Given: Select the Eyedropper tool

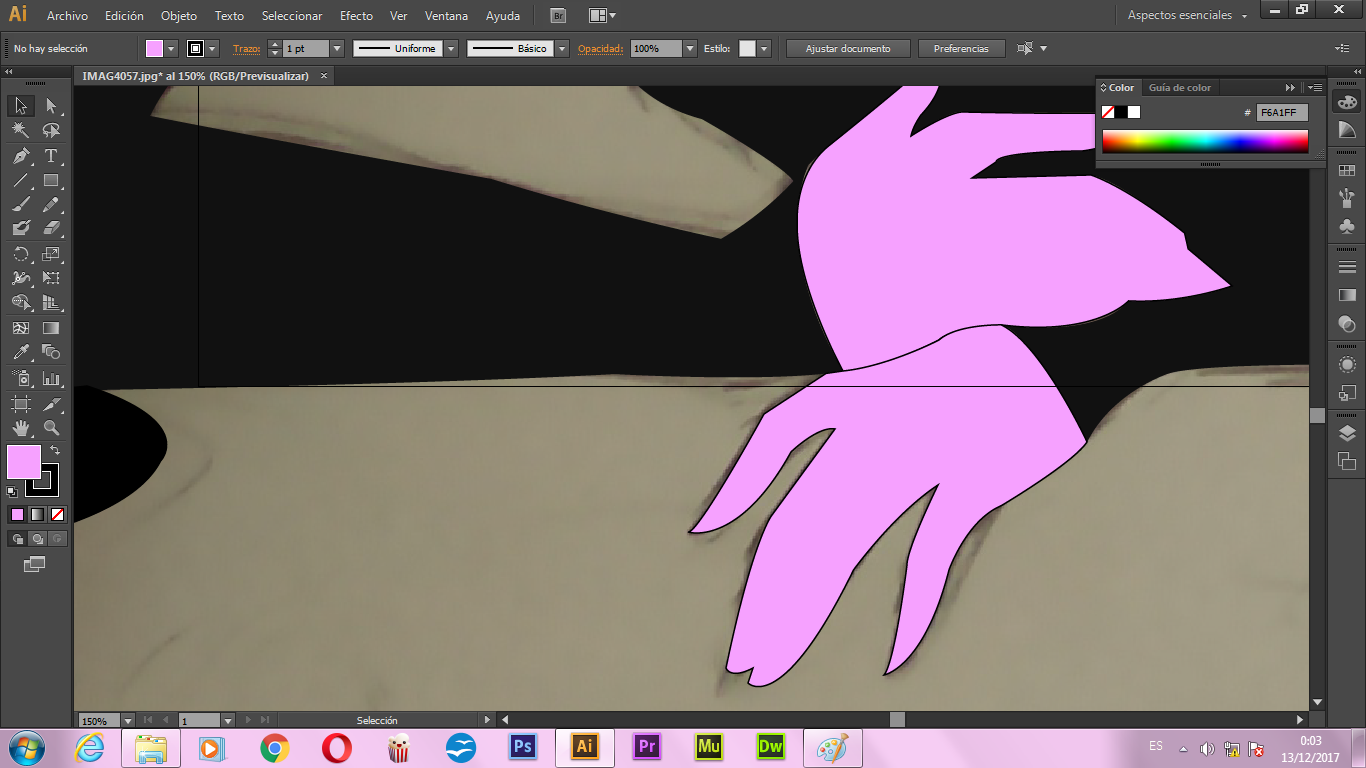Looking at the screenshot, I should tap(20, 352).
